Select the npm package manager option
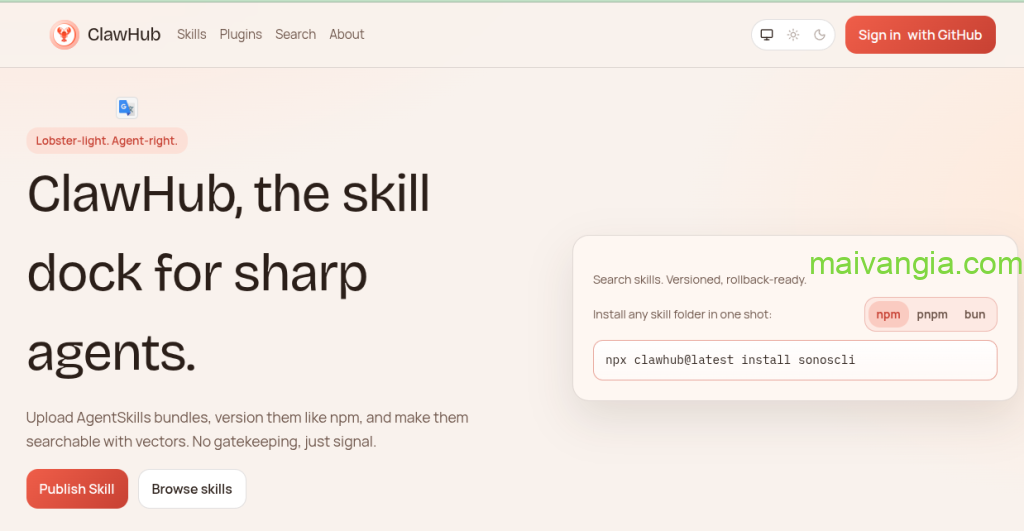The image size is (1024, 531). tap(888, 314)
